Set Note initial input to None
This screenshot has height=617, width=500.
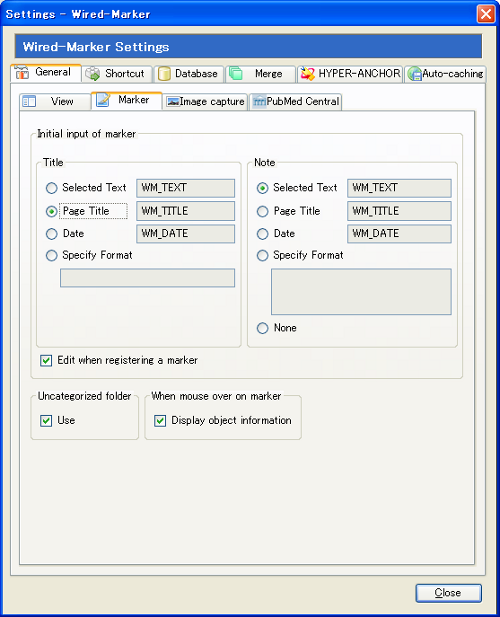(x=262, y=328)
